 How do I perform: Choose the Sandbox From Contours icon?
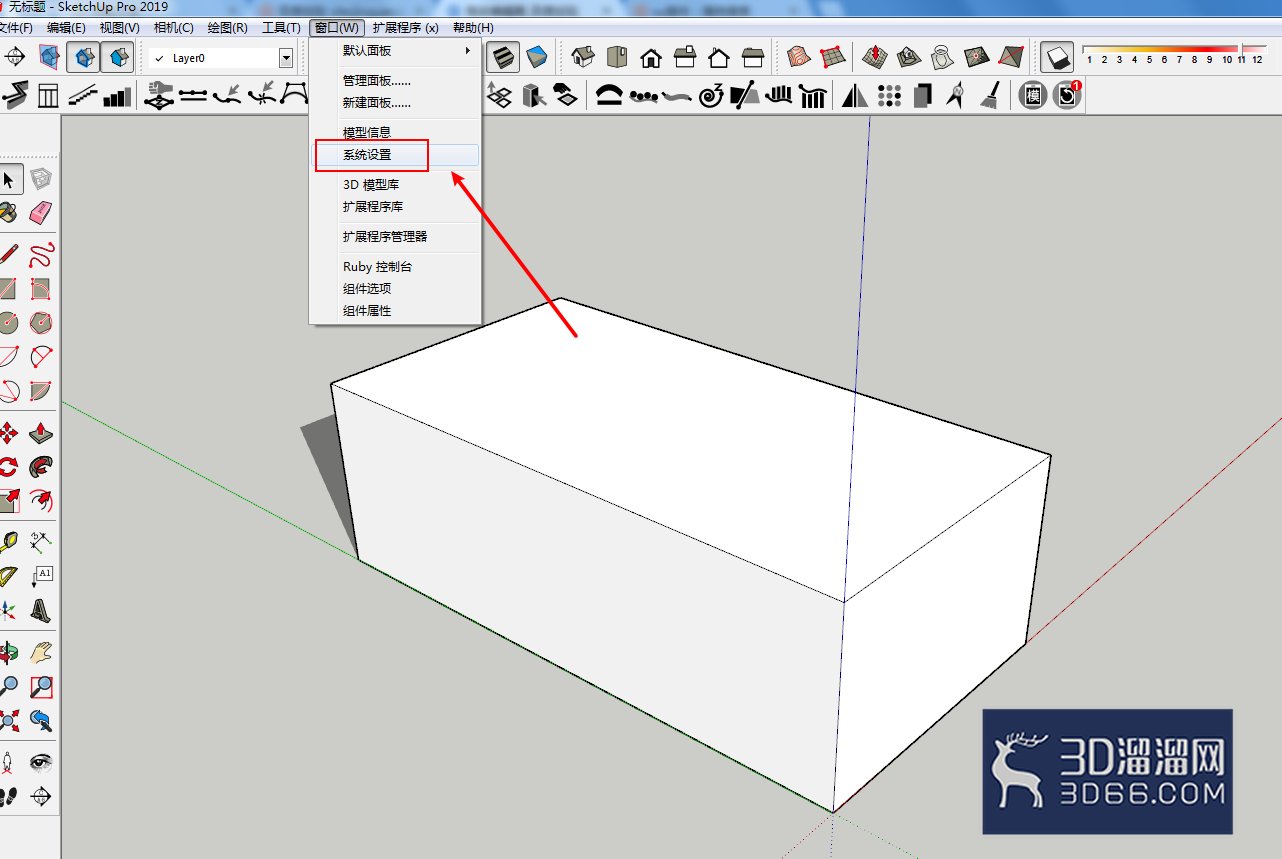point(798,57)
